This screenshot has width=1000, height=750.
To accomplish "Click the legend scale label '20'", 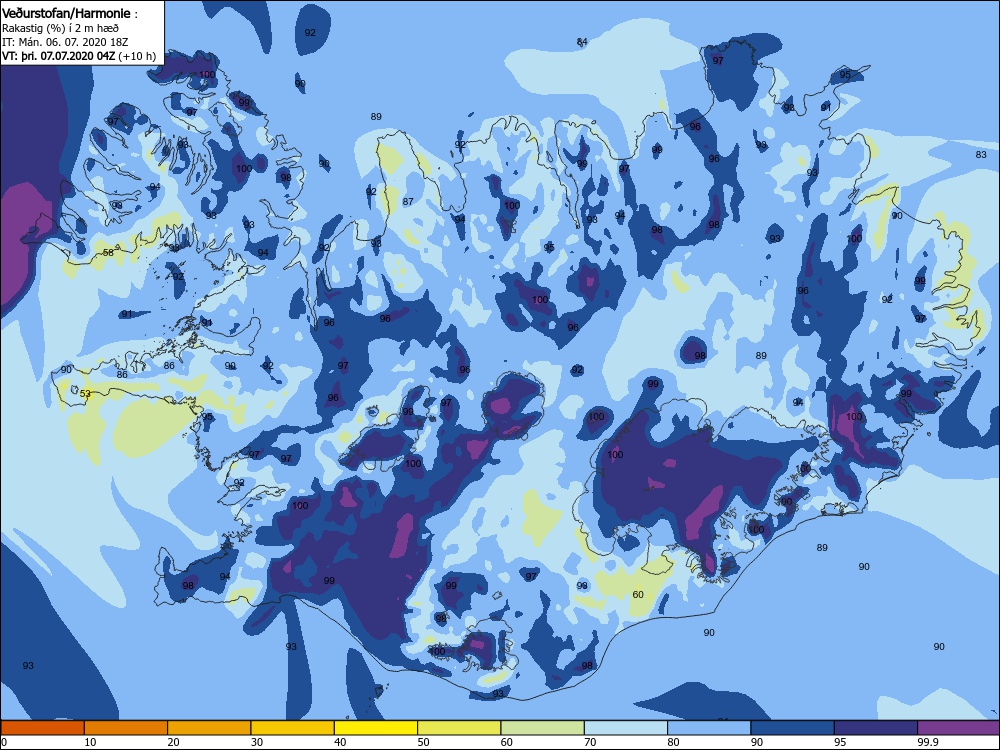I will pyautogui.click(x=173, y=742).
